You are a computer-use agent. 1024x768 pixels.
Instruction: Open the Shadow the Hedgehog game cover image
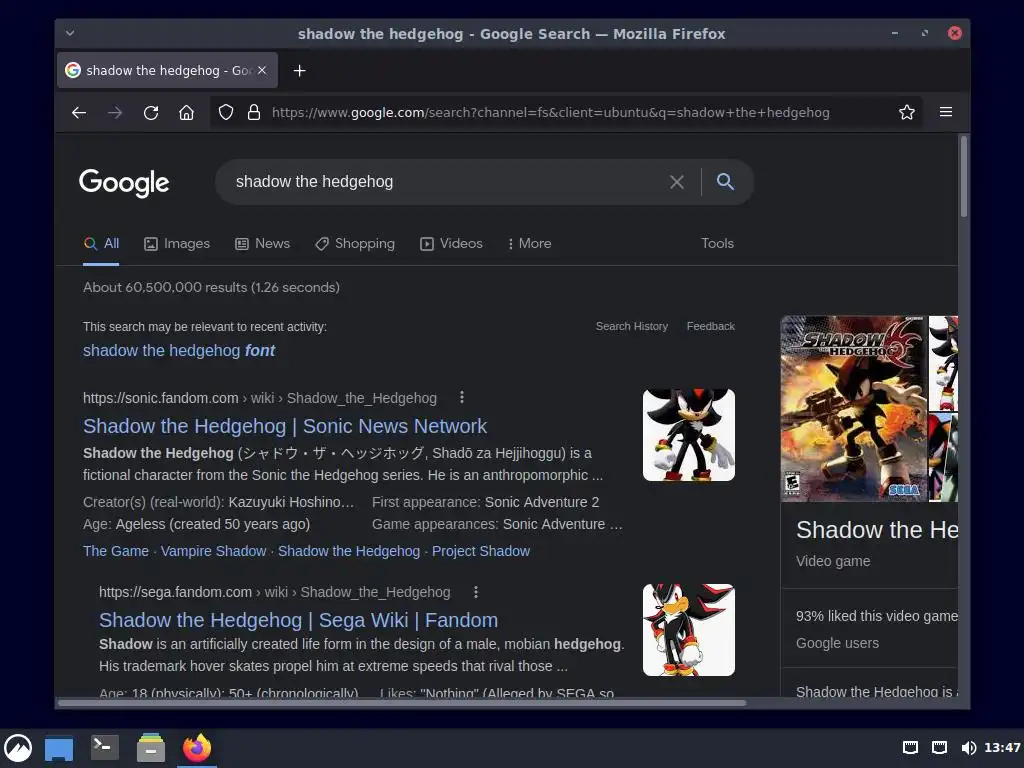pyautogui.click(x=854, y=409)
